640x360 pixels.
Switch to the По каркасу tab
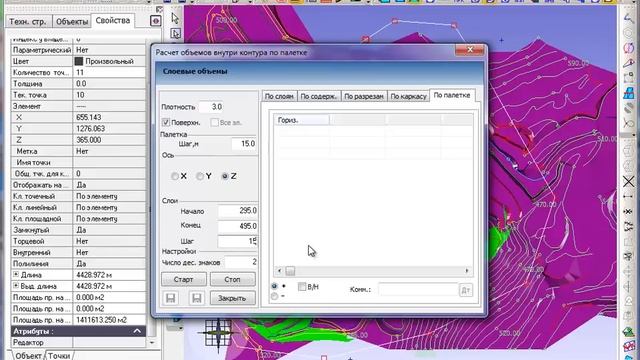[409, 96]
